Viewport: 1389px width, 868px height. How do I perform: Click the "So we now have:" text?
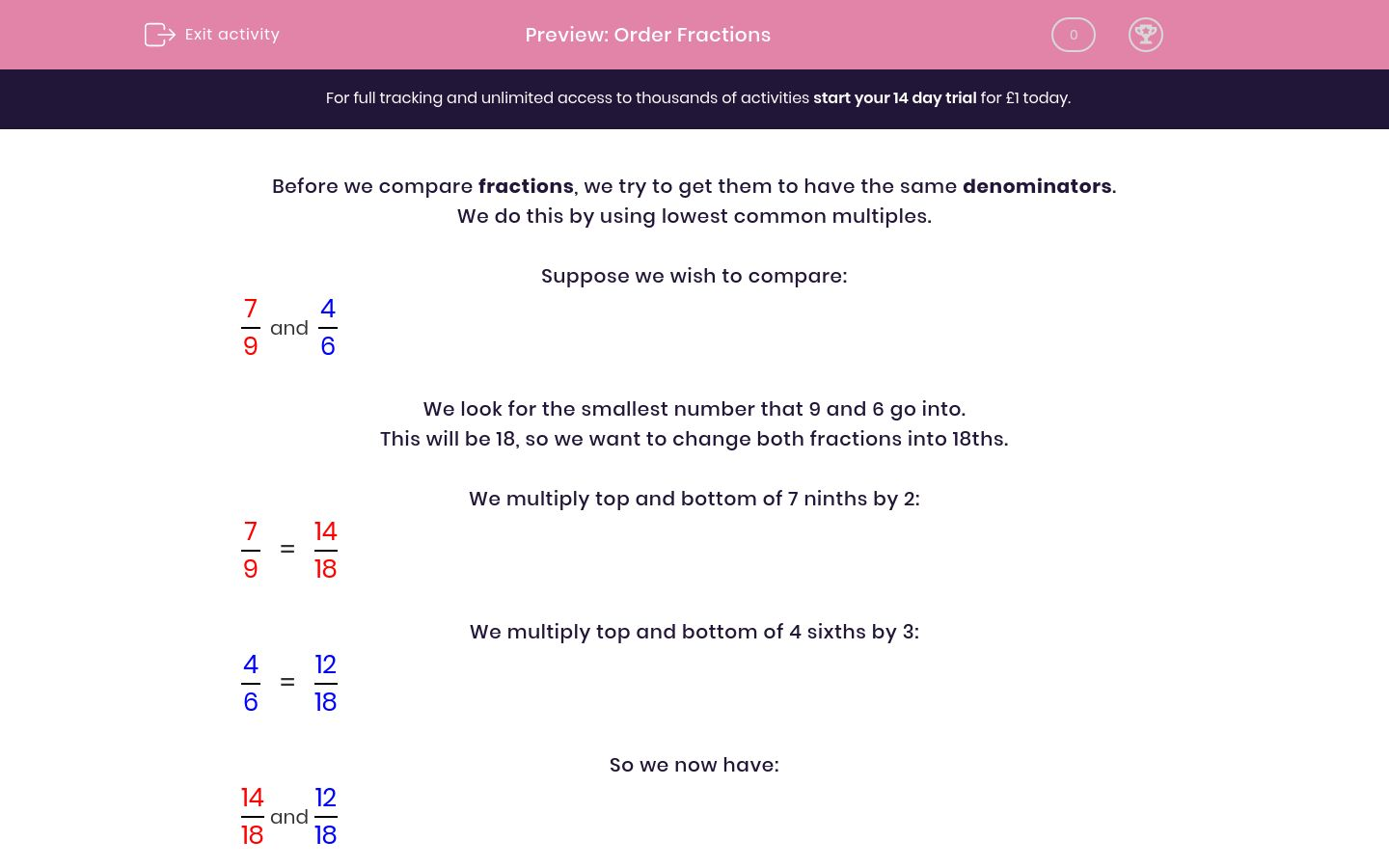coord(694,765)
